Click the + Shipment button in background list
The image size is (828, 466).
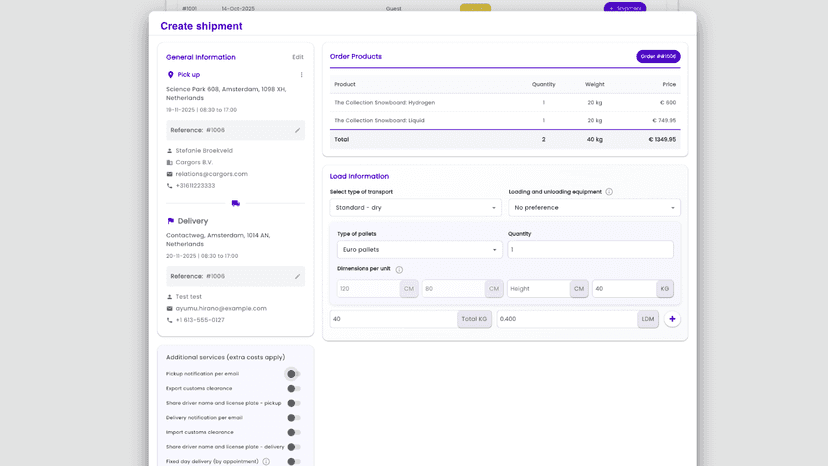click(625, 8)
